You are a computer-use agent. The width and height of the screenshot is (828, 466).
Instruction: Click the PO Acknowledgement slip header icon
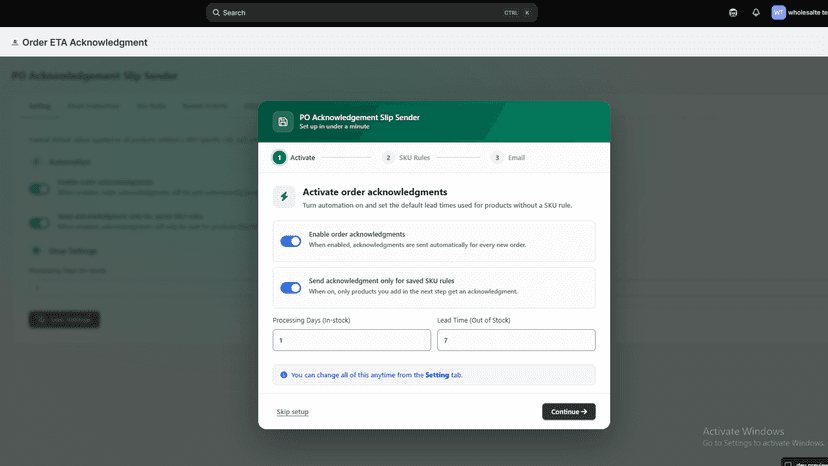pyautogui.click(x=283, y=122)
